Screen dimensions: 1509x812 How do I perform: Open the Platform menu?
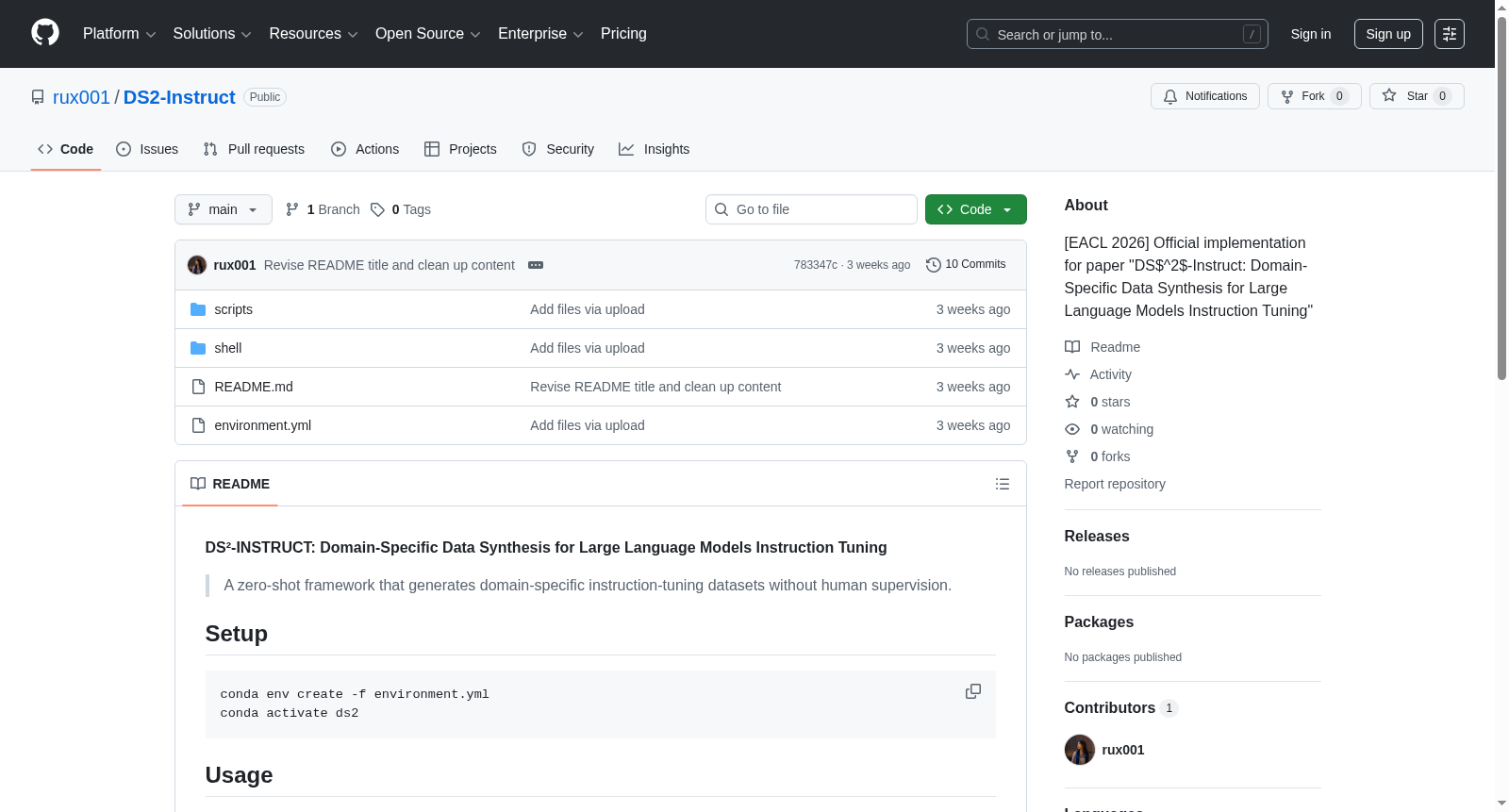(x=119, y=34)
